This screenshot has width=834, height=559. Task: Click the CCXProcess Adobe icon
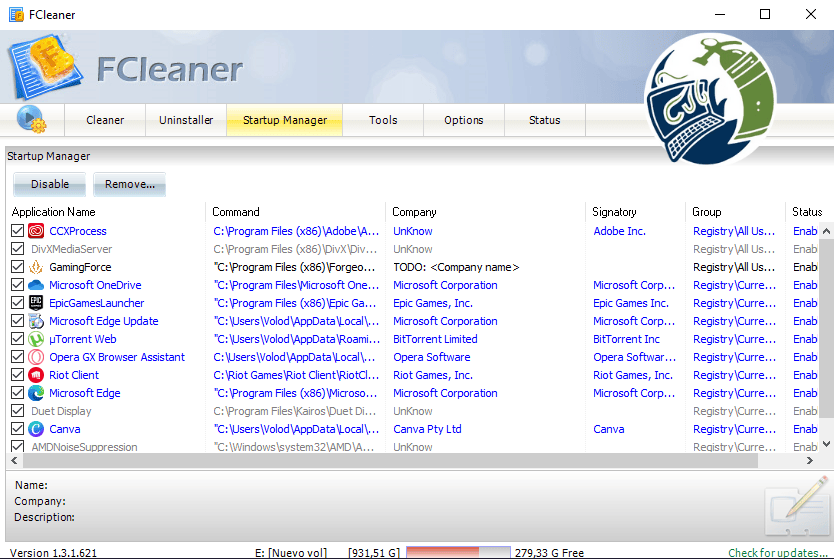(x=36, y=231)
